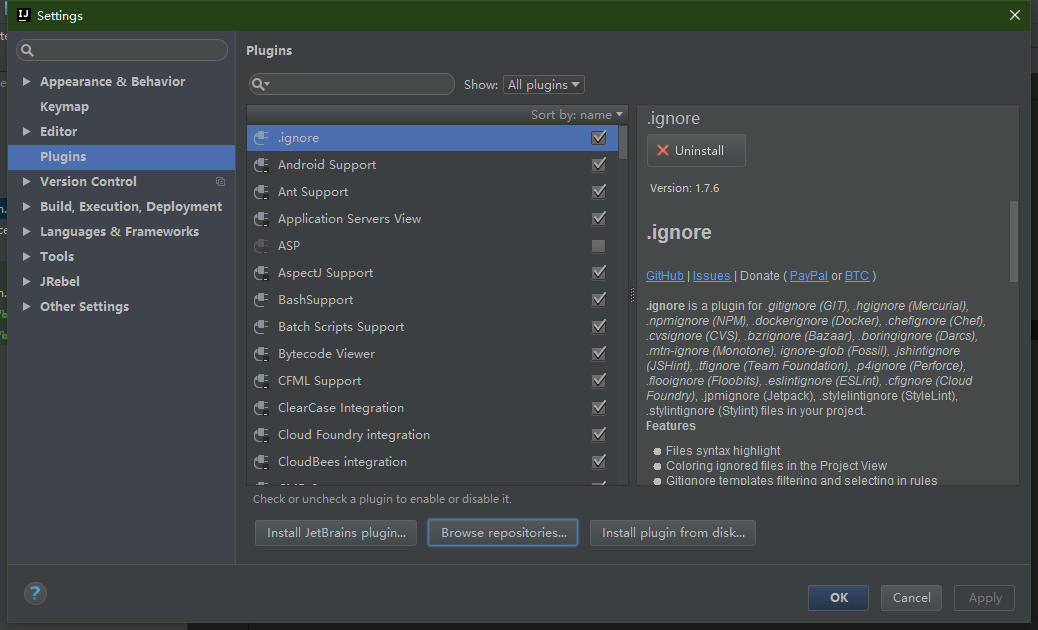Click Install JetBrains plugin button
Image resolution: width=1038 pixels, height=630 pixels.
336,533
